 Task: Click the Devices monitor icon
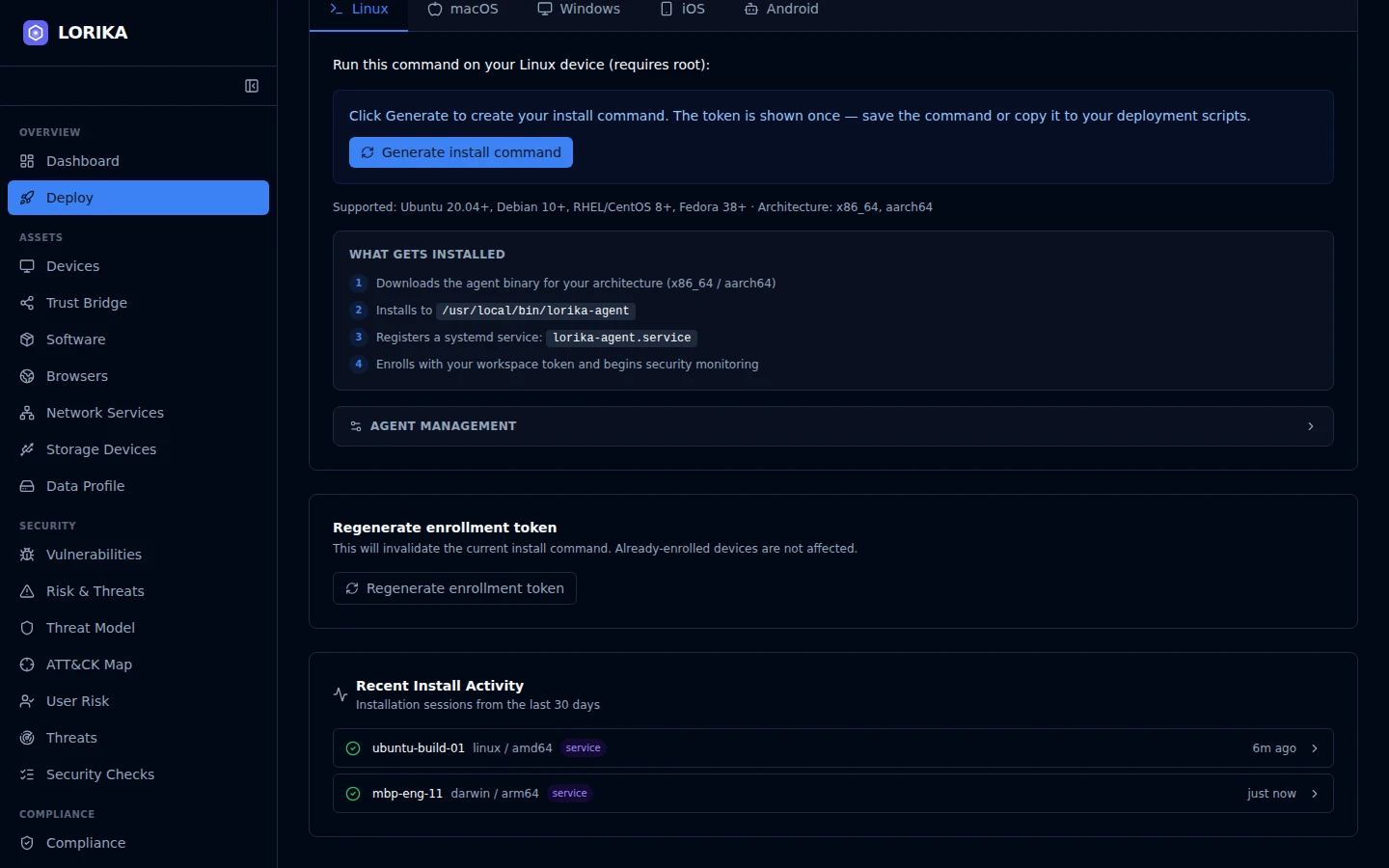point(27,266)
